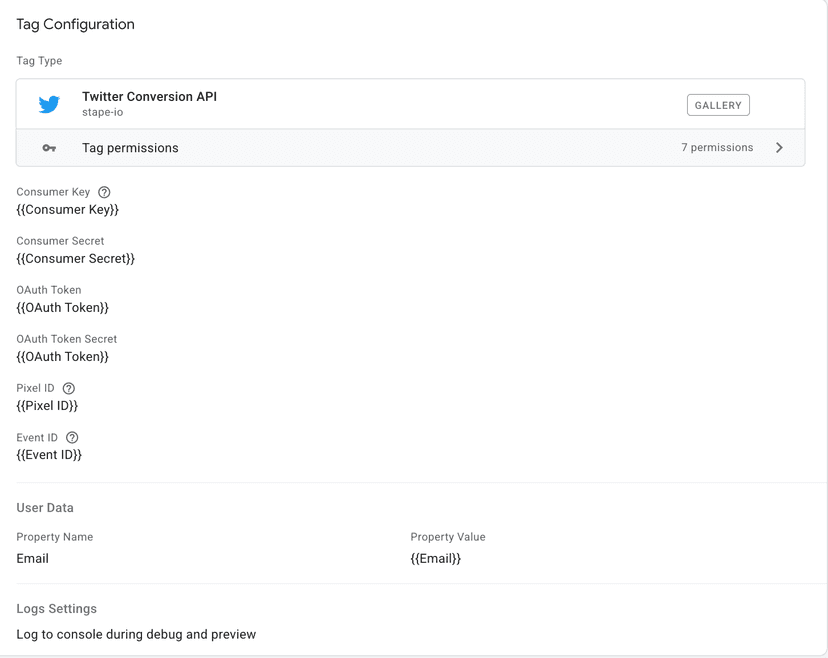The height and width of the screenshot is (658, 828).
Task: Open help tooltip for Event ID
Action: click(72, 437)
